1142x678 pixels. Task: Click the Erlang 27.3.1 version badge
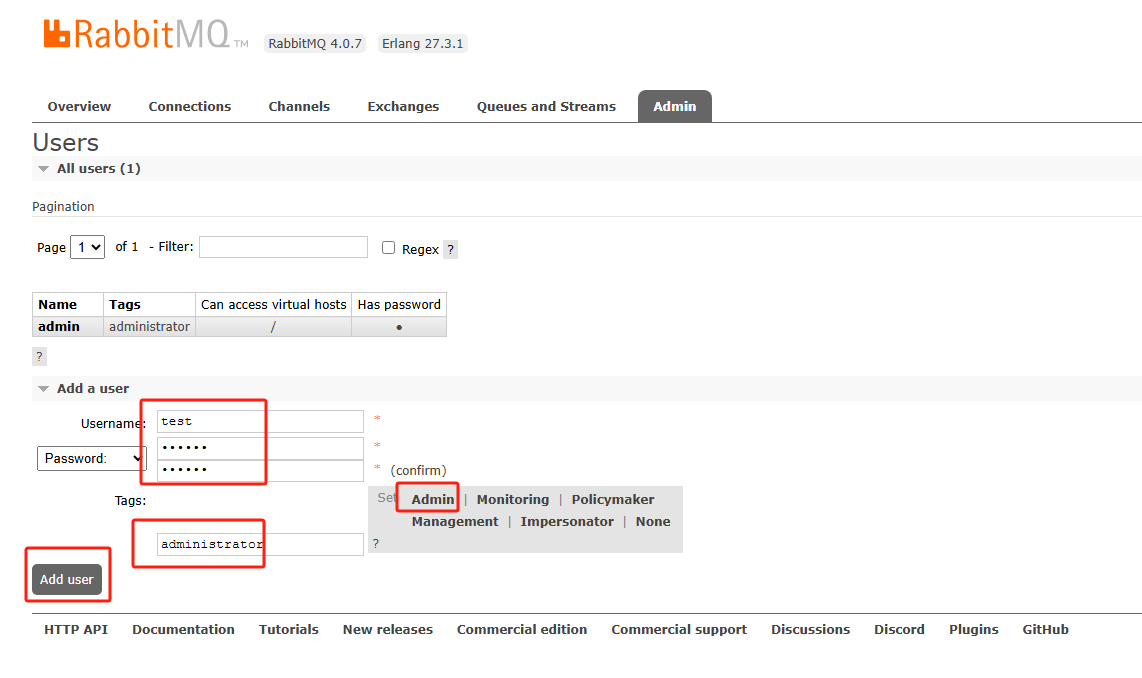(422, 44)
